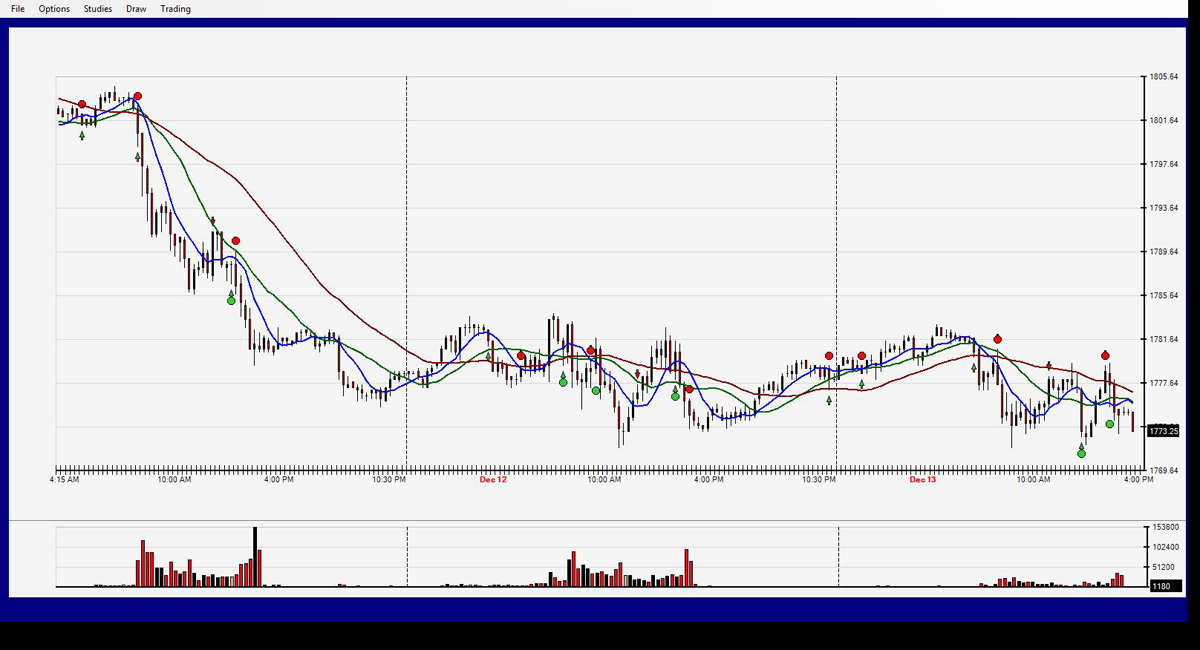Click the 1793.64 price axis label
This screenshot has height=650, width=1200.
coord(1164,208)
